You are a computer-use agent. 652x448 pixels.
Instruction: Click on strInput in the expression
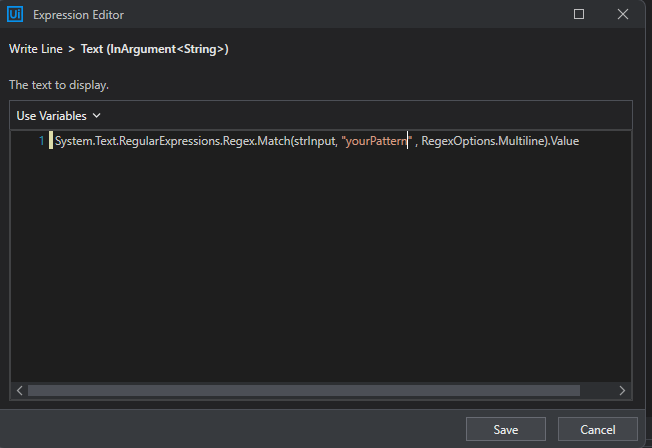314,141
